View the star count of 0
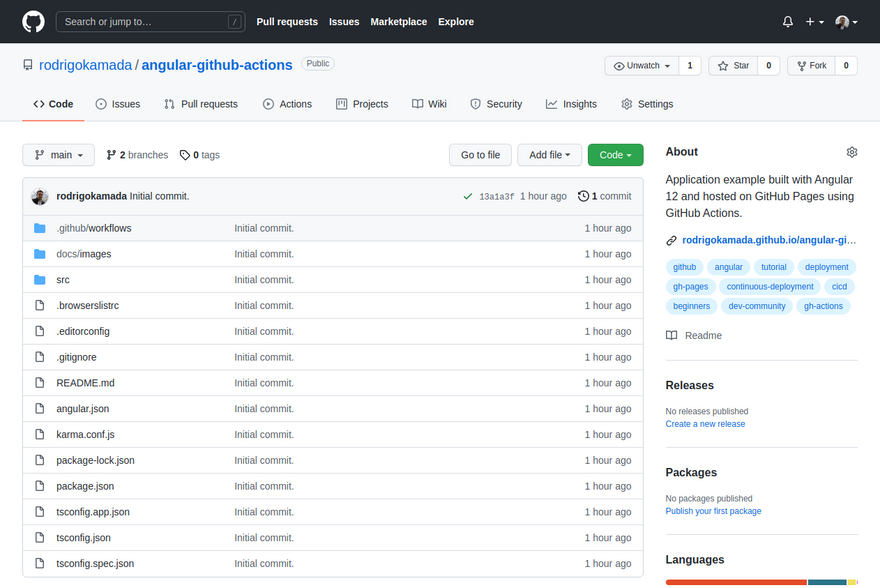 (x=769, y=66)
